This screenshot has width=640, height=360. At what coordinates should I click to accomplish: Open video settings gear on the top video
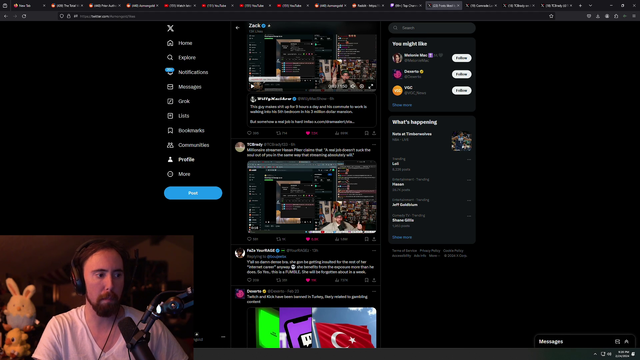click(362, 86)
